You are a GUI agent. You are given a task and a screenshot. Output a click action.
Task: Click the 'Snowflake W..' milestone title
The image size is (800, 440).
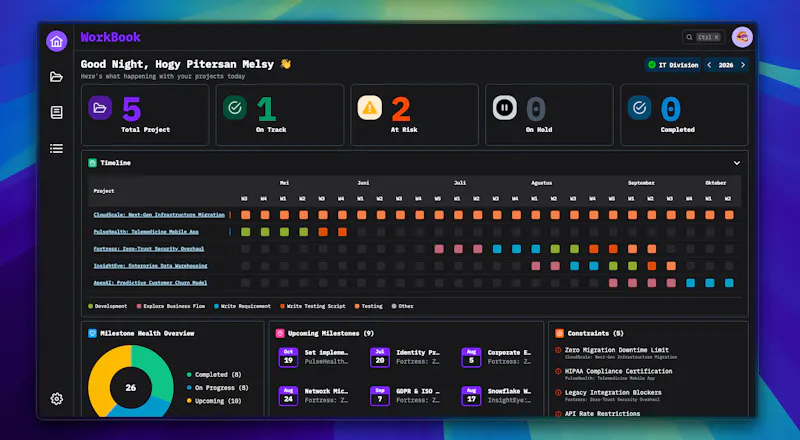509,392
